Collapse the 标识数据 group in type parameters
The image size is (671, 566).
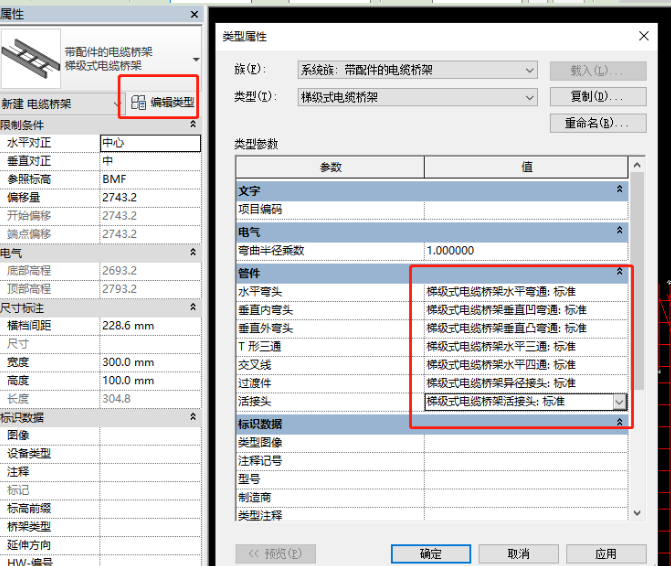click(619, 422)
